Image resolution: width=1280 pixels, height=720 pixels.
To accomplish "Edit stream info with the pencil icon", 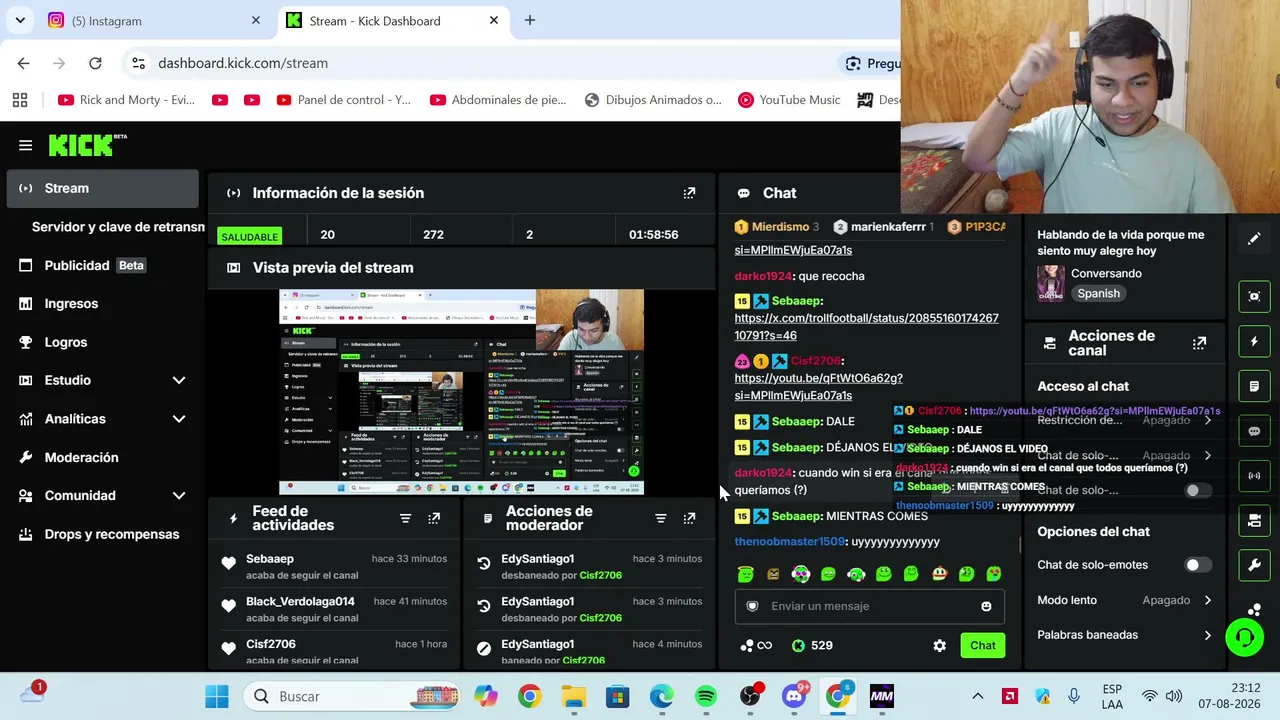I will [x=1254, y=239].
